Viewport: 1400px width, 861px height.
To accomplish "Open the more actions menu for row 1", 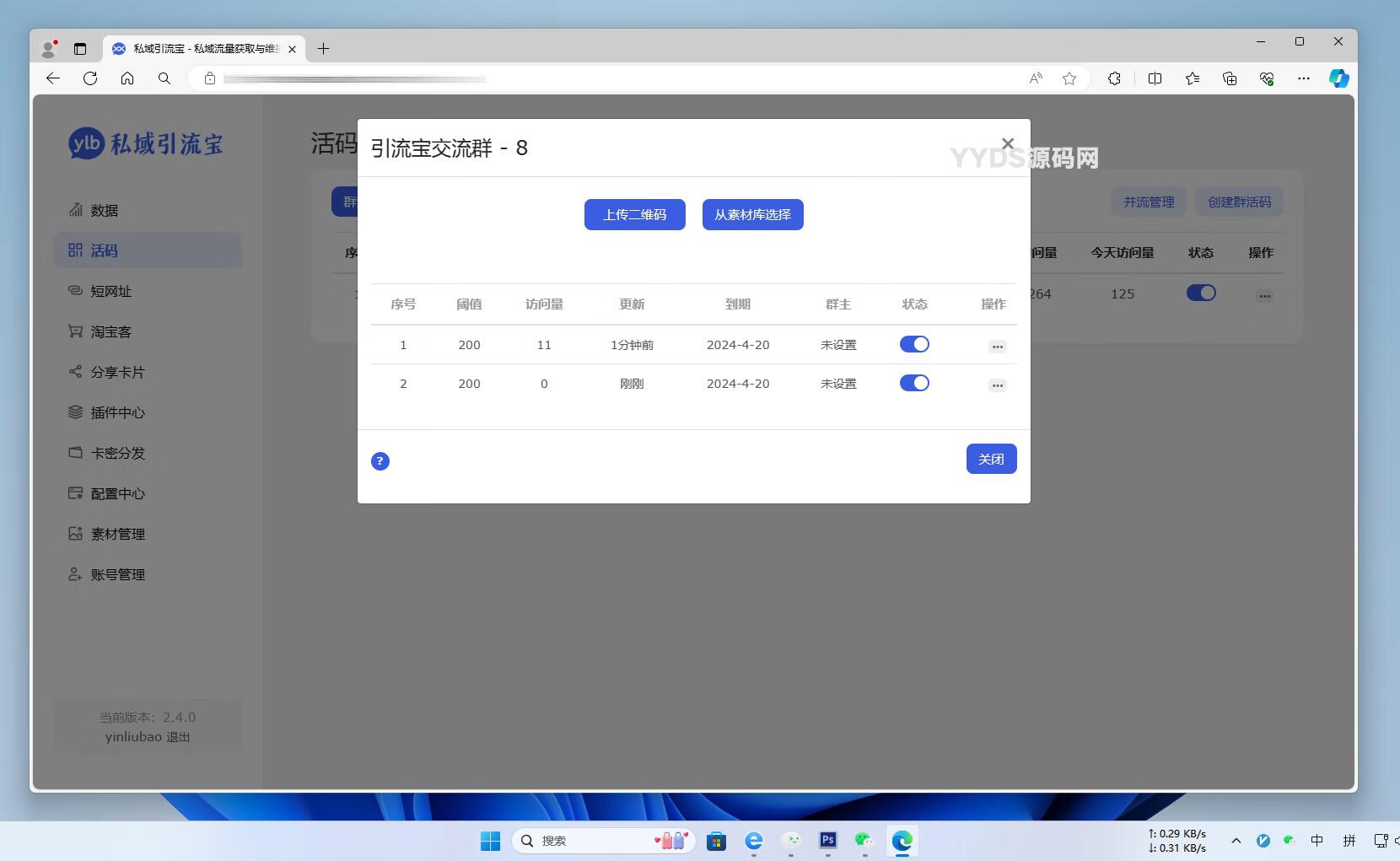I will 997,347.
